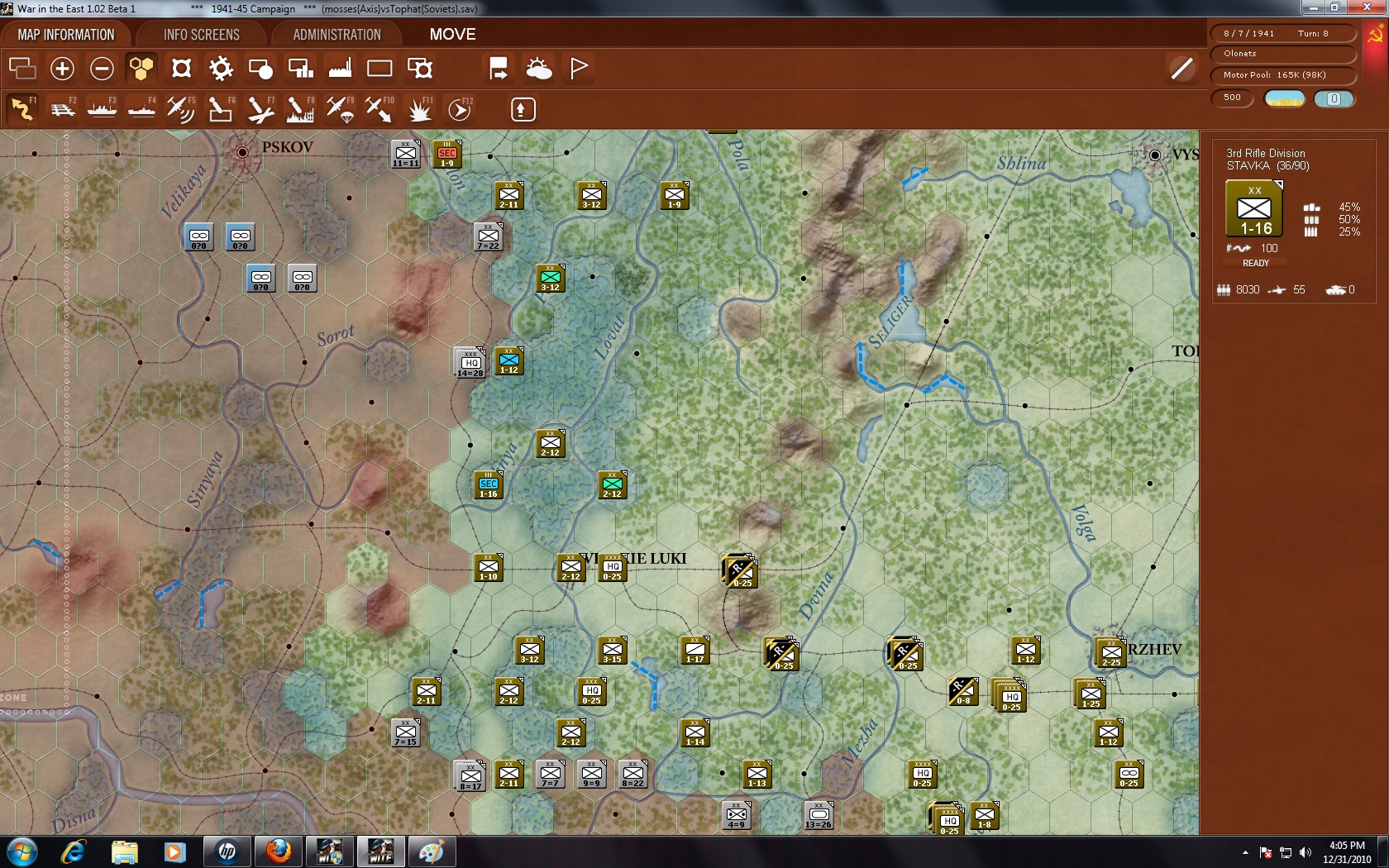The image size is (1389, 868).
Task: Select the F7 bomb airfield mode
Action: [x=260, y=108]
